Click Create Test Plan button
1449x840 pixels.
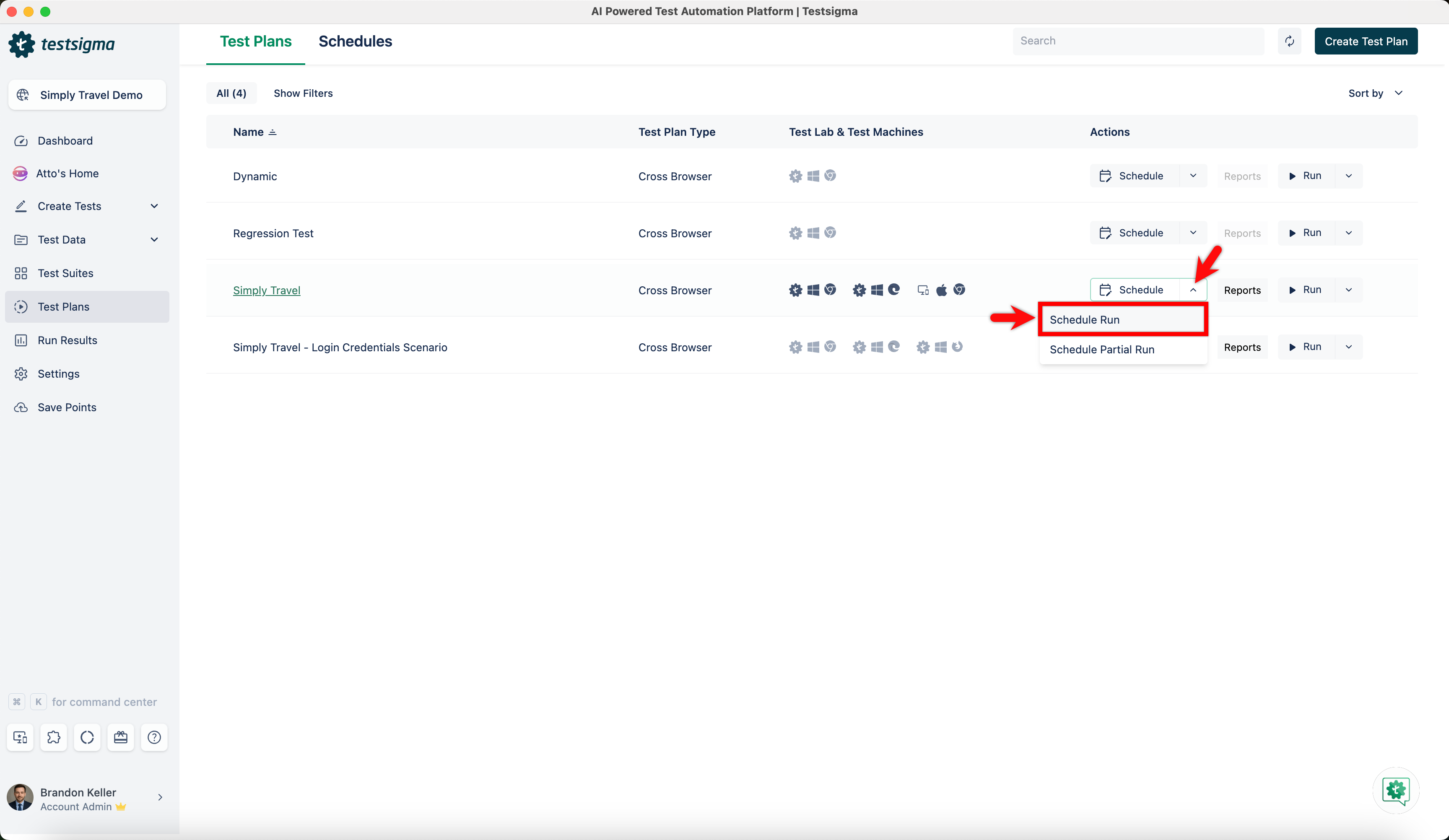(1366, 41)
